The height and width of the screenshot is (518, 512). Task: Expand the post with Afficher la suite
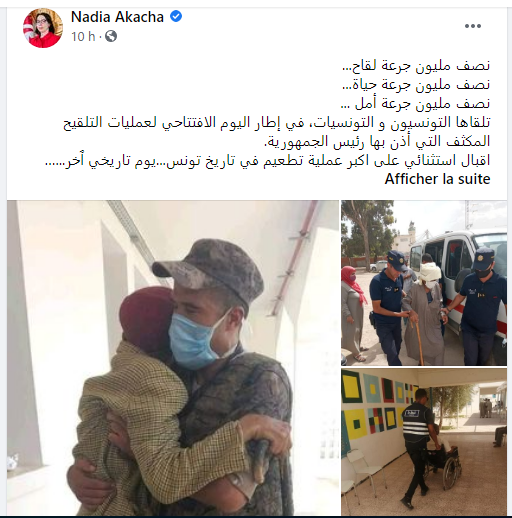pos(437,179)
